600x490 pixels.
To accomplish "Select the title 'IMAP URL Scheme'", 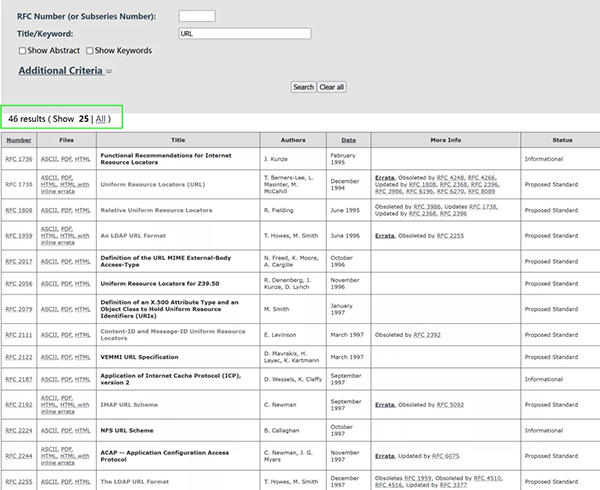I will click(x=129, y=405).
